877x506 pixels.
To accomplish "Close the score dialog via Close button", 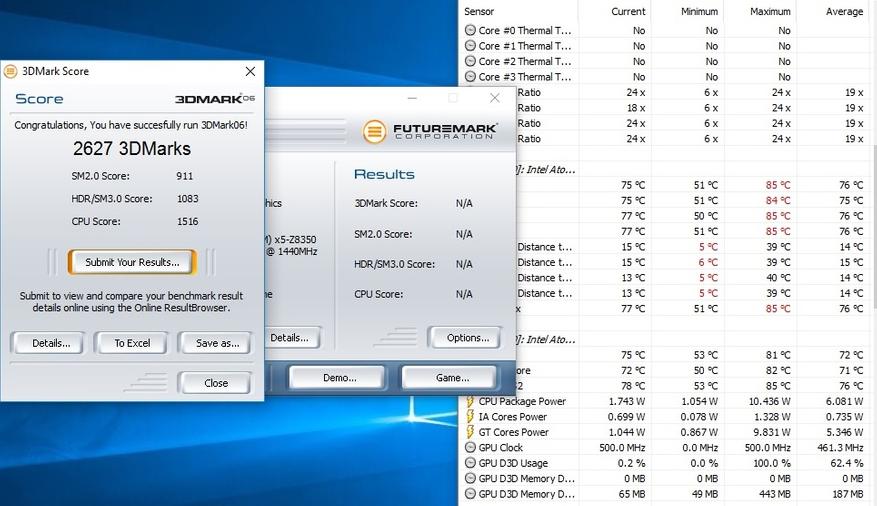I will [x=215, y=383].
